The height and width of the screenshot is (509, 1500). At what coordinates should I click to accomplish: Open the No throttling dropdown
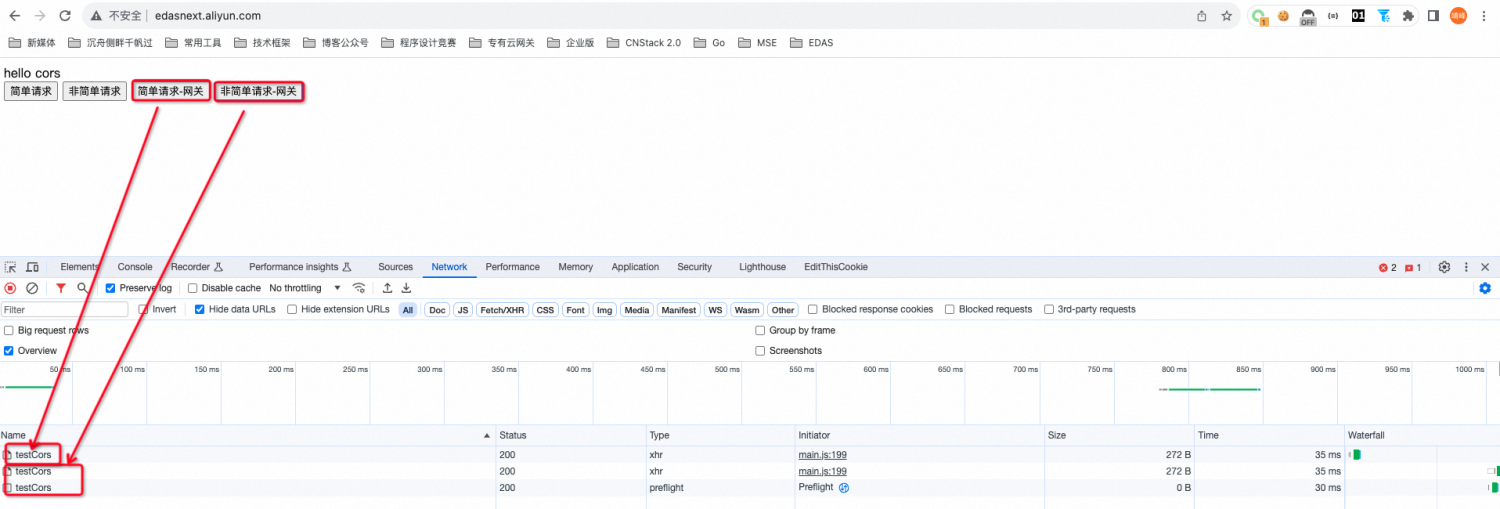(x=303, y=288)
